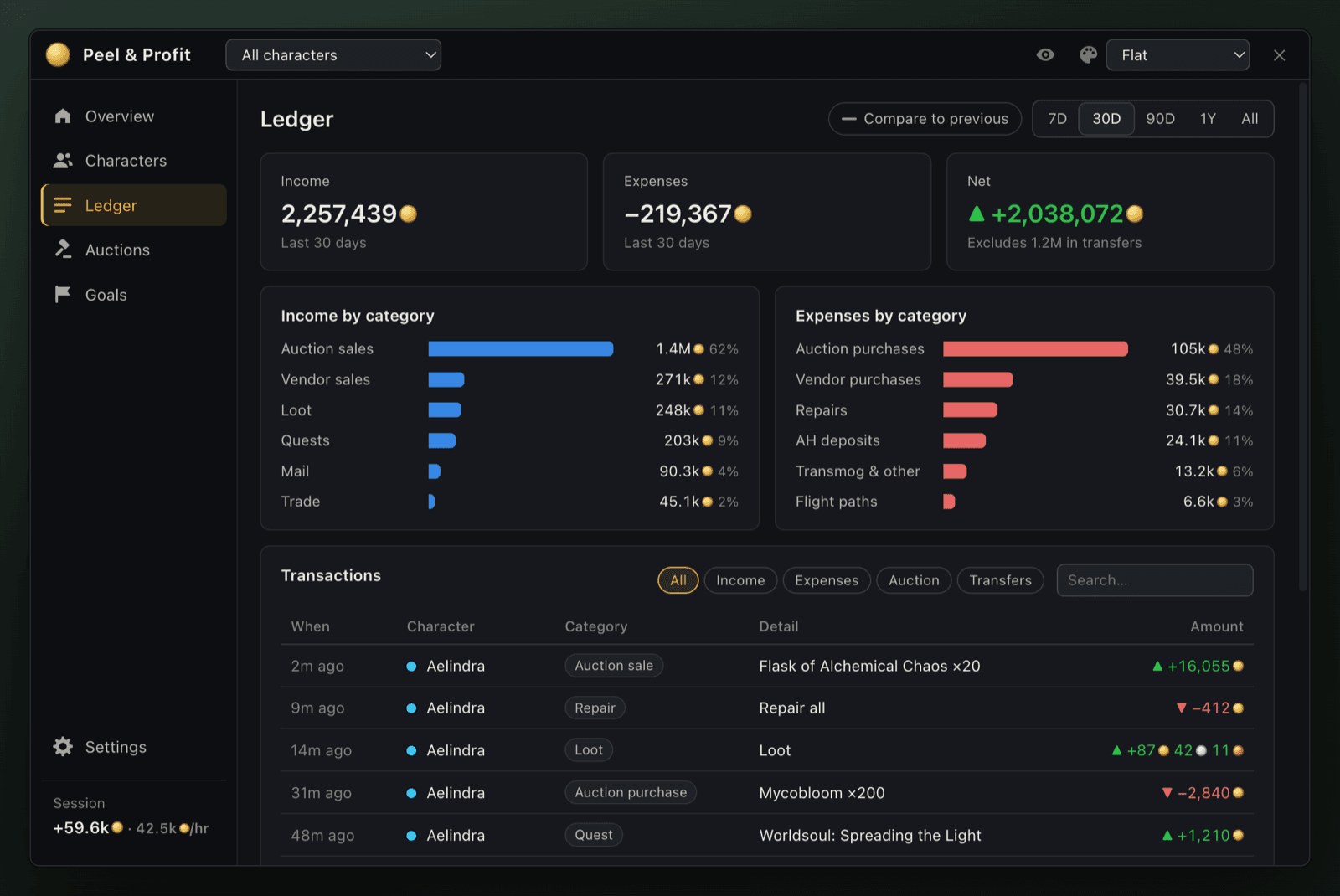The height and width of the screenshot is (896, 1340).
Task: Filter transactions by Auction
Action: pos(914,580)
